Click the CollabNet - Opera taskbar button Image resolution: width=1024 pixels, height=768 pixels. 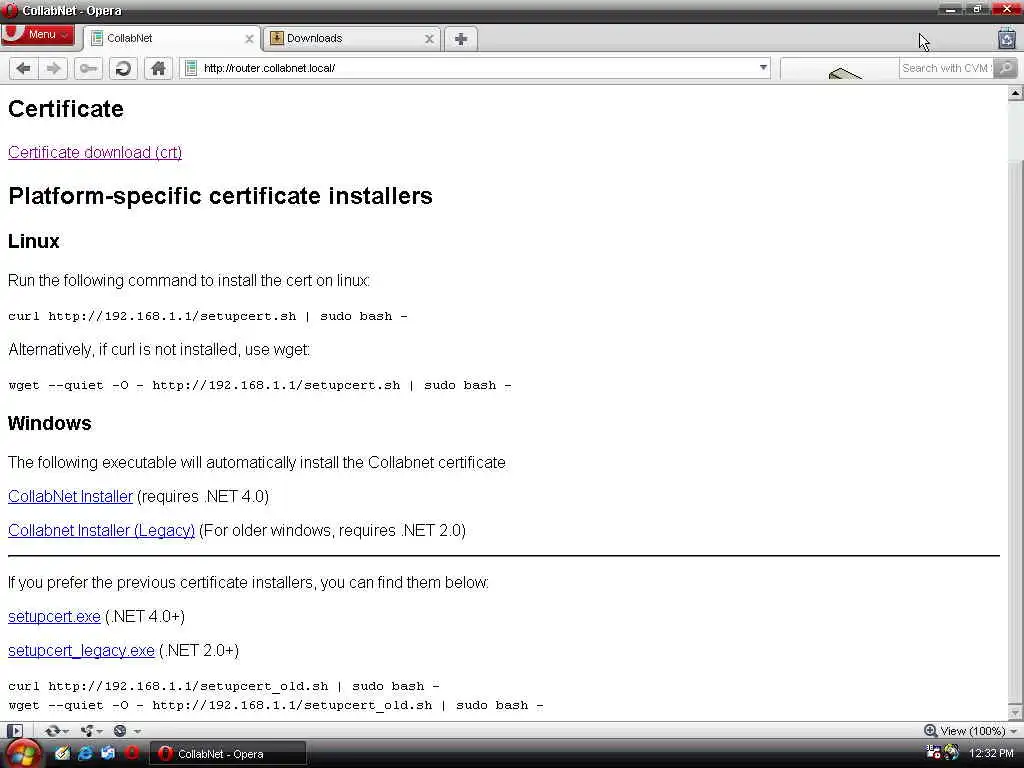(x=228, y=754)
